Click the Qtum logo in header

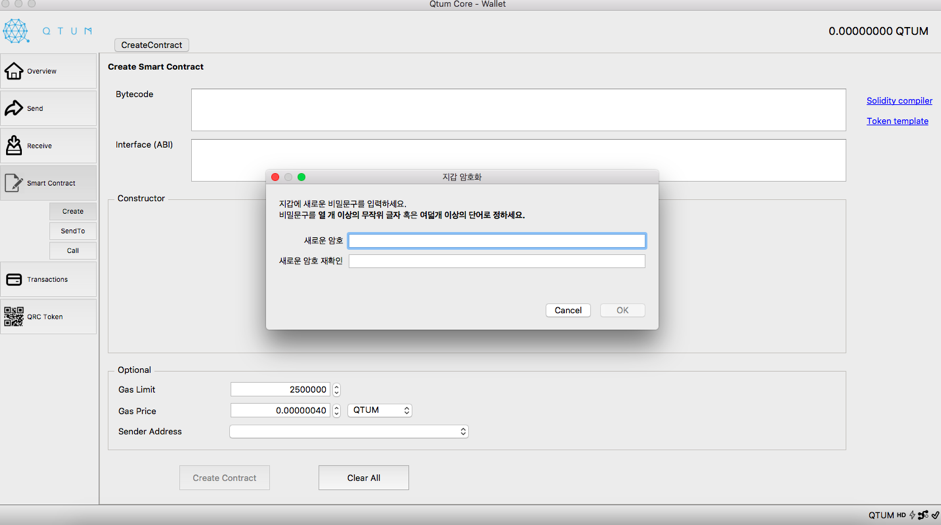pos(48,31)
